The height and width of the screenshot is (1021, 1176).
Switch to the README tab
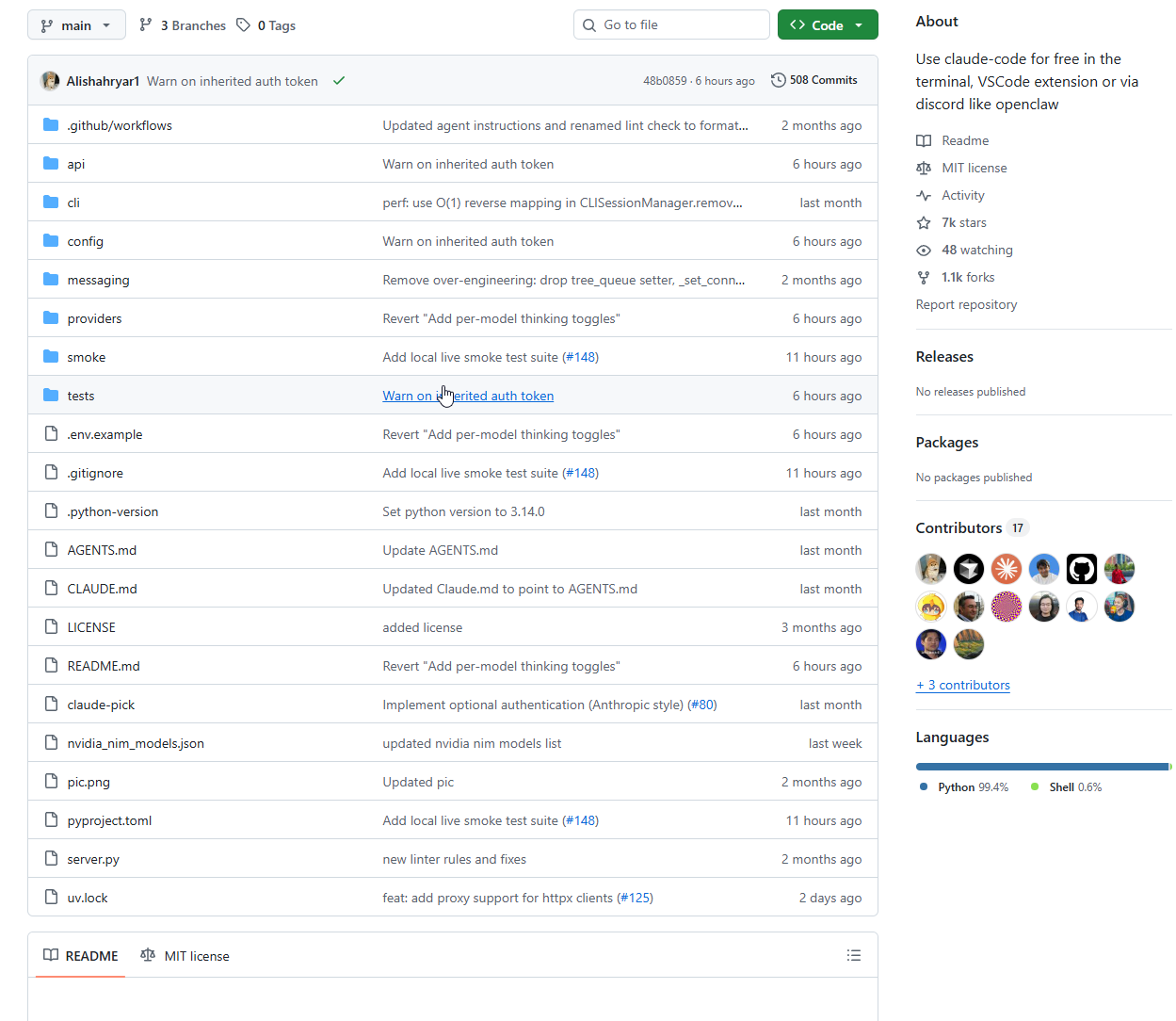81,955
